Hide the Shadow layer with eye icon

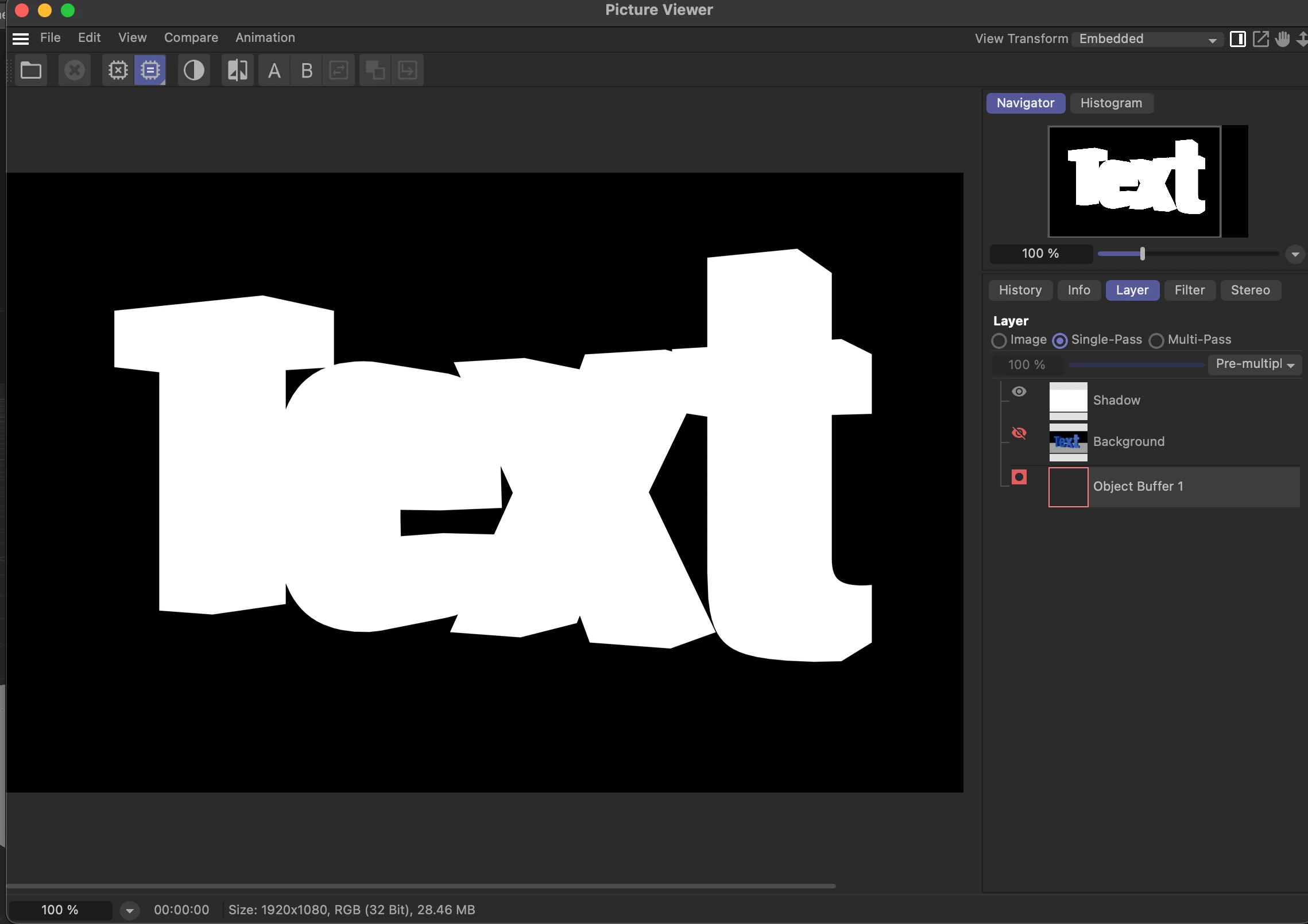tap(1019, 392)
